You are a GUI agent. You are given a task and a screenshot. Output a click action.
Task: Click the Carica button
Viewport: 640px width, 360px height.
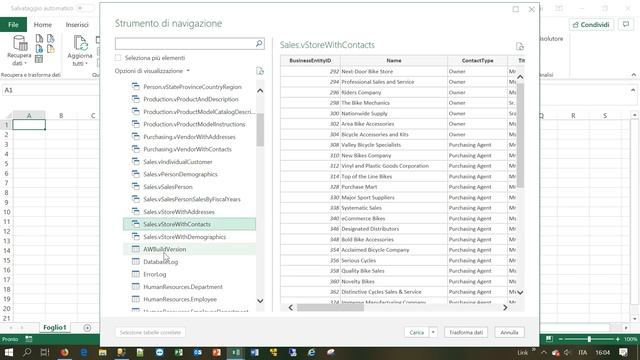pos(417,332)
